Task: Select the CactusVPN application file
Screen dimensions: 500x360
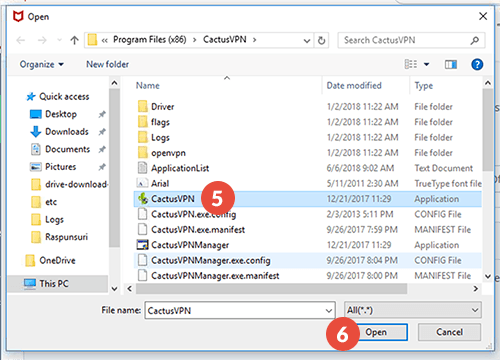Action: 307,199
